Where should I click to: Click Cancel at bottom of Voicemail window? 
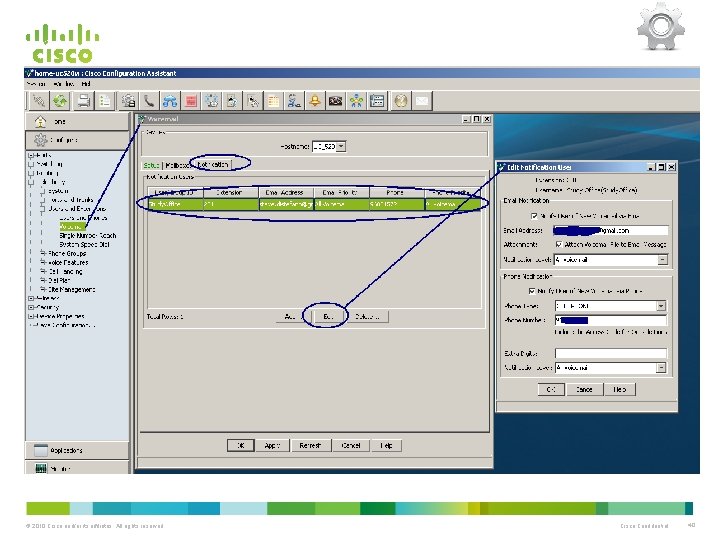(x=351, y=445)
